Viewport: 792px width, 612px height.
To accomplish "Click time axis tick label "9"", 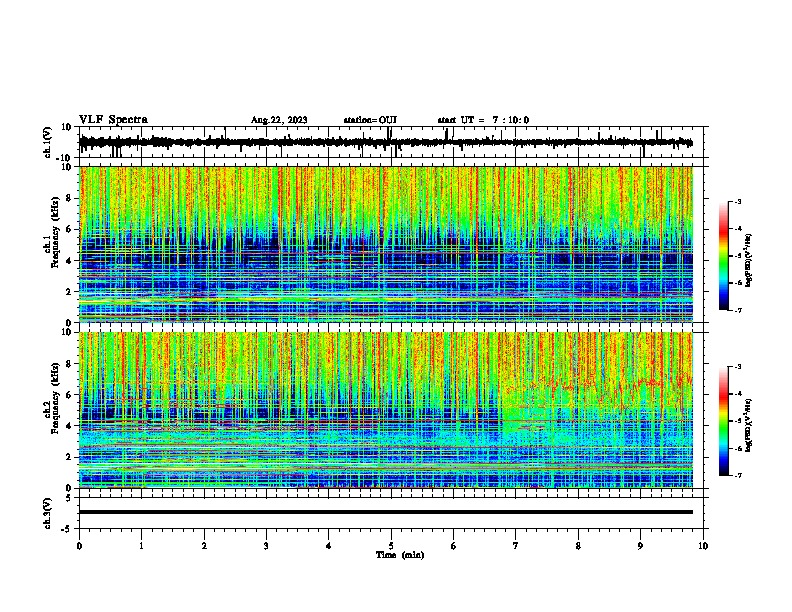I will click(640, 546).
